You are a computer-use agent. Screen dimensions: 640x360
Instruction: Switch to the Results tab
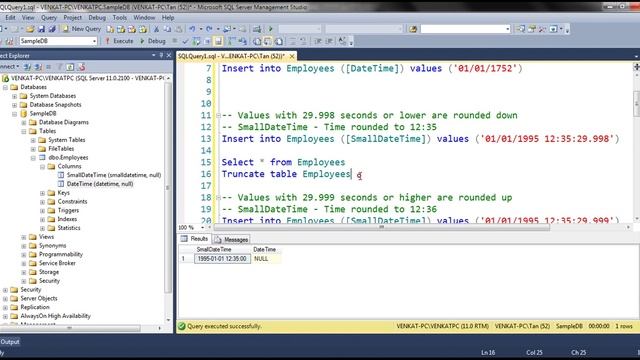(195, 239)
